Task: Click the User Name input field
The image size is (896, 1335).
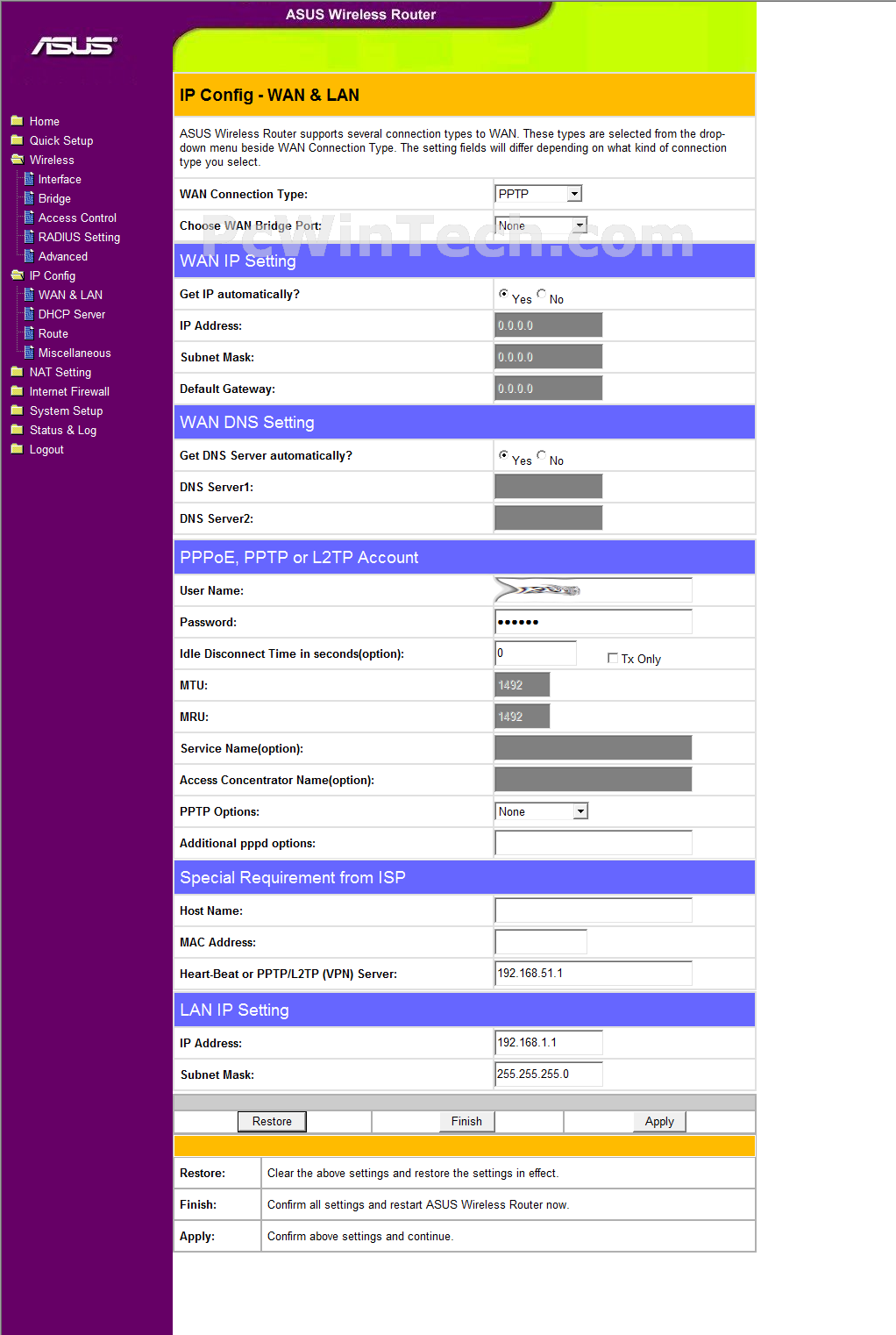Action: click(594, 590)
